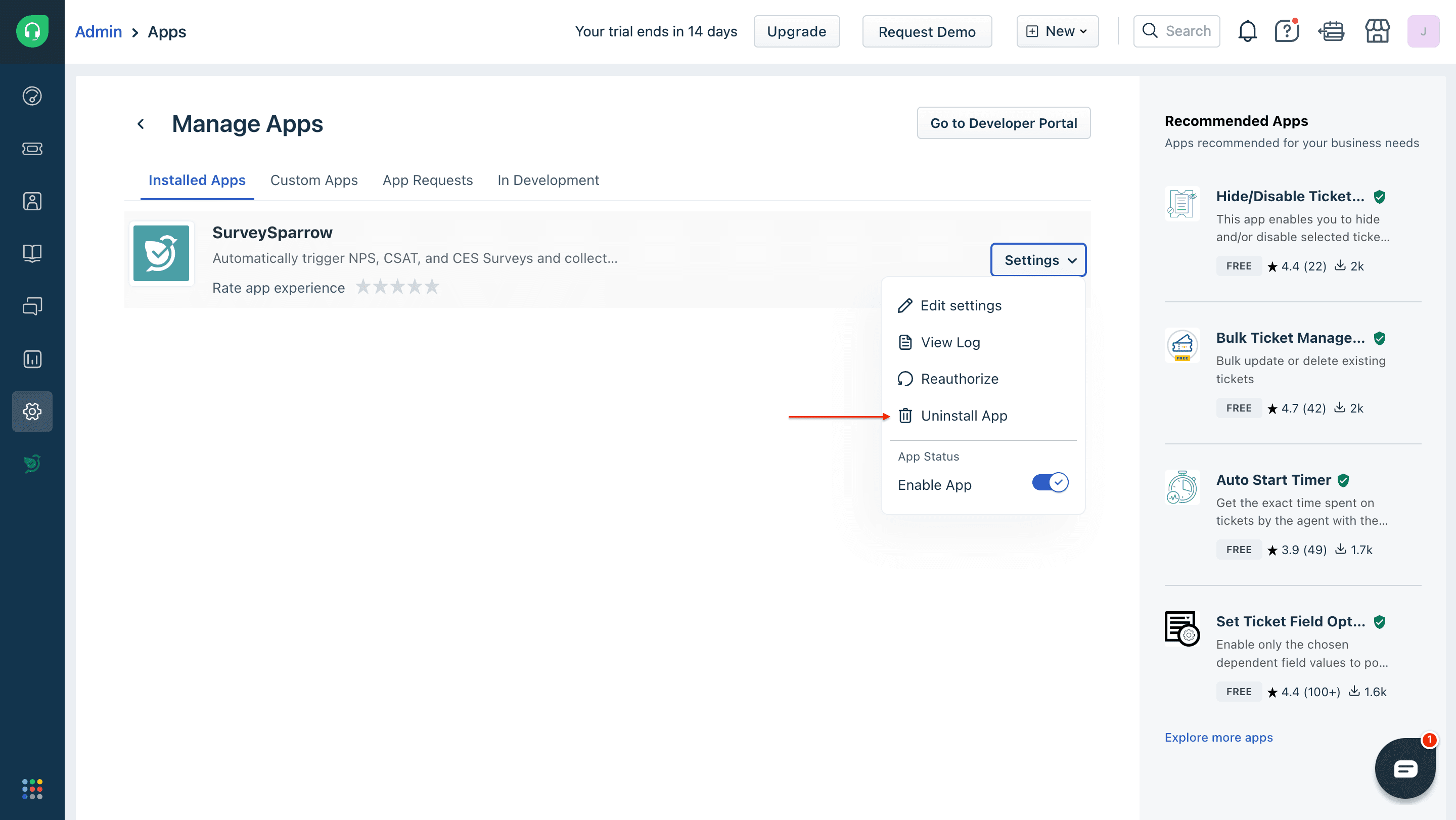
Task: Open the New dropdown menu
Action: tap(1057, 31)
